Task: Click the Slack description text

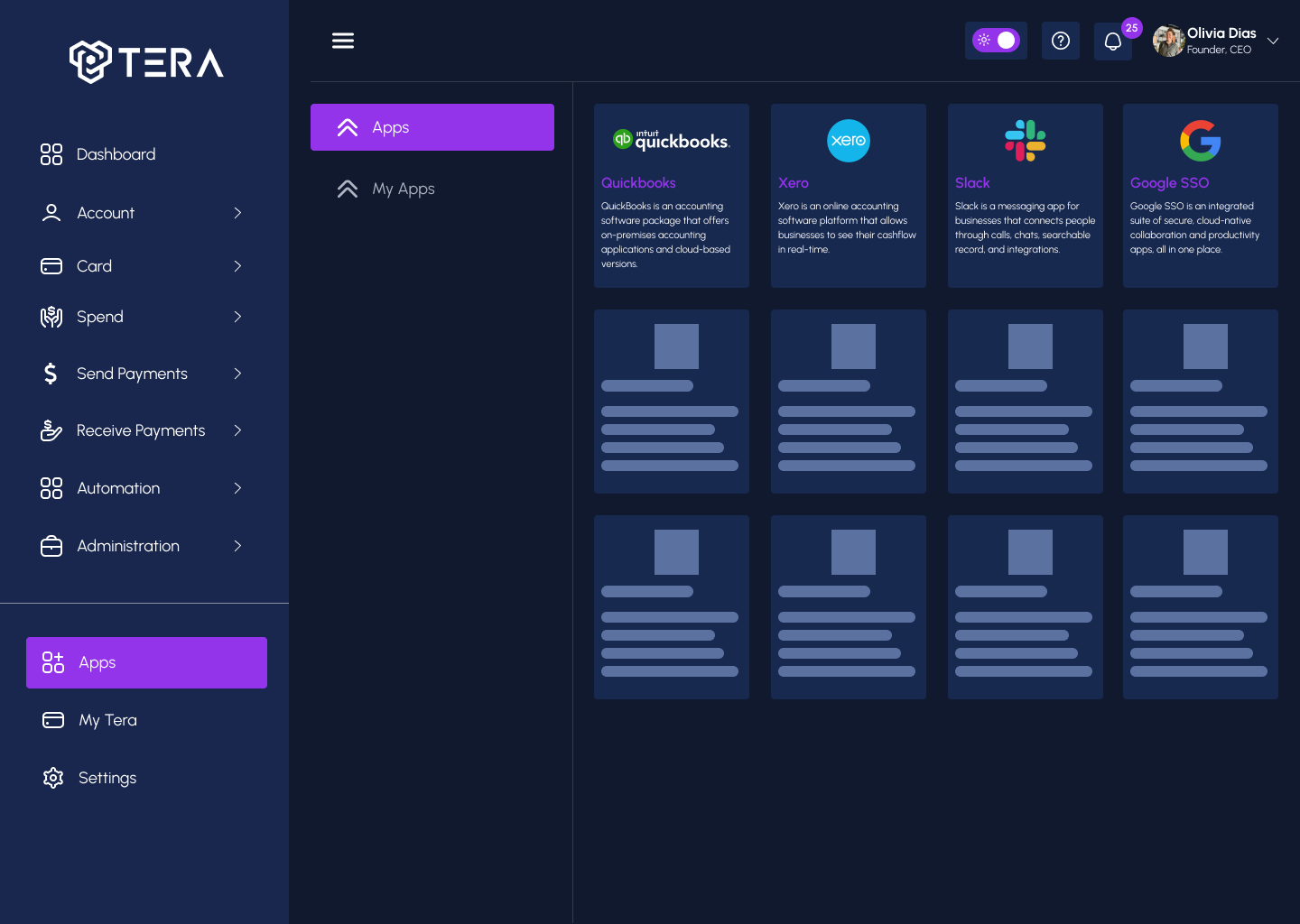Action: (1025, 227)
